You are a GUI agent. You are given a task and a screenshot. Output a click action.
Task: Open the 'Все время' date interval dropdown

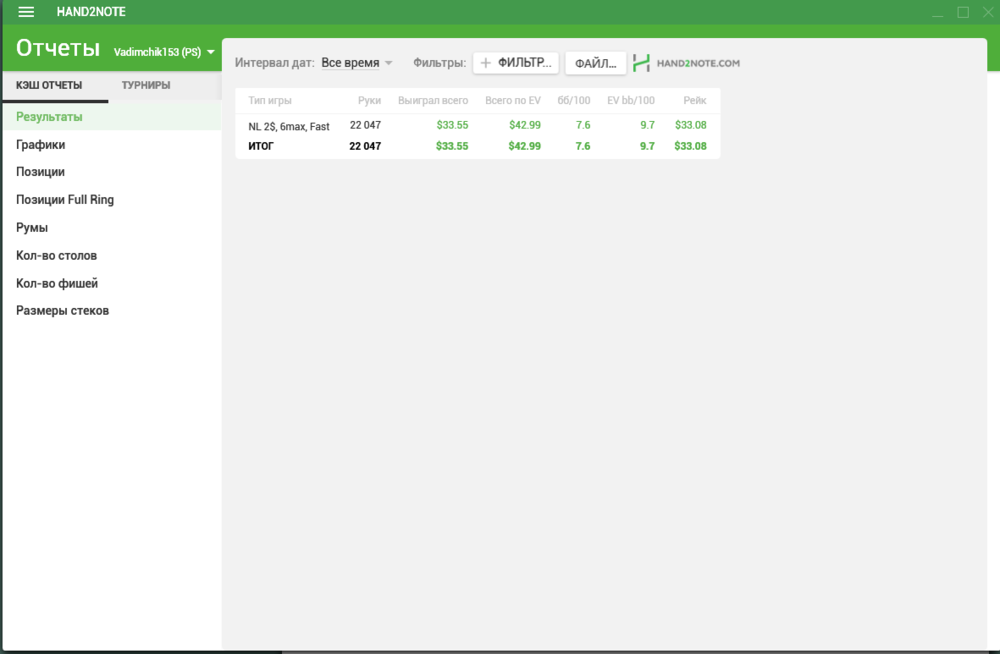[357, 63]
